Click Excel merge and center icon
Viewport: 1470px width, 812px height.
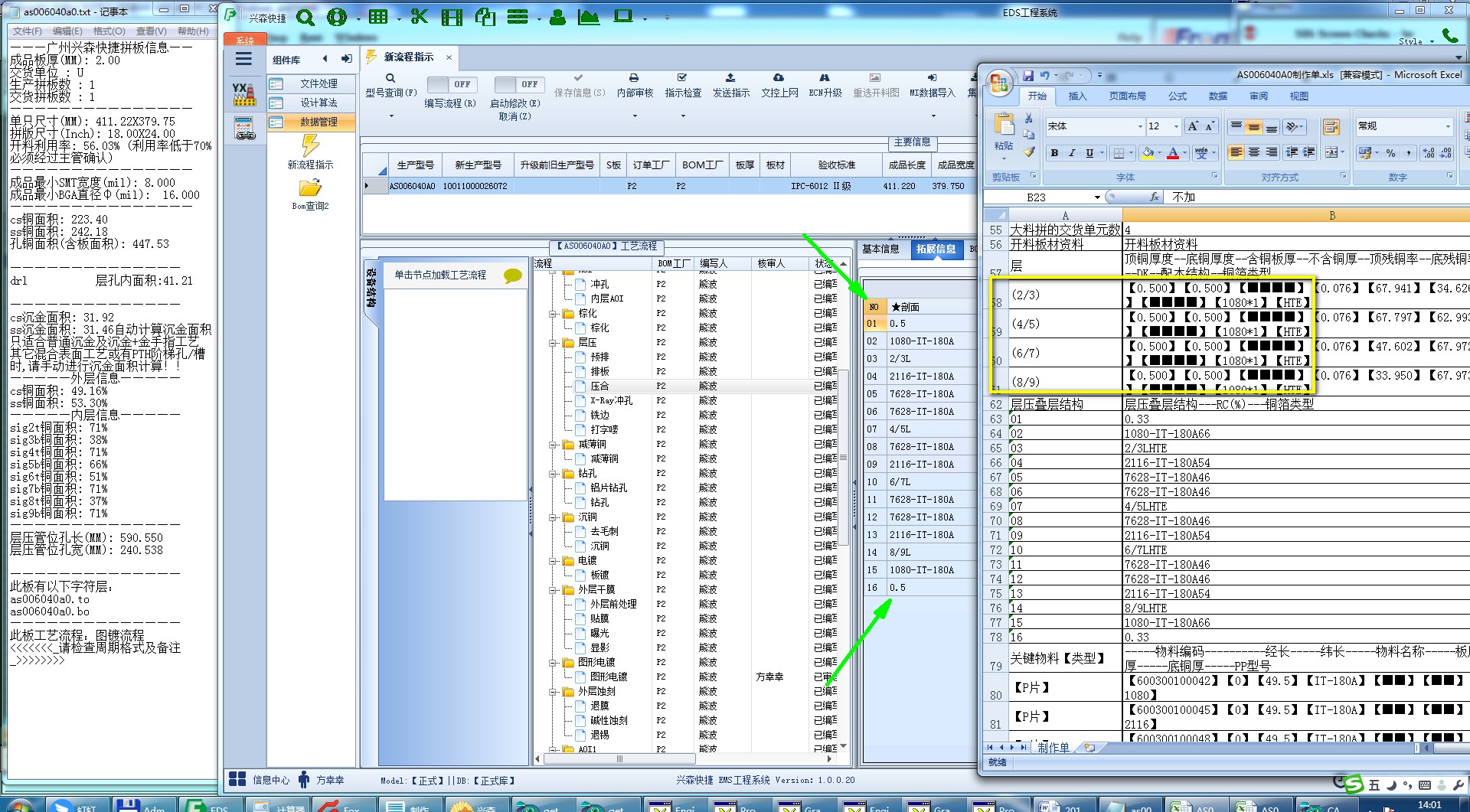click(x=1331, y=152)
